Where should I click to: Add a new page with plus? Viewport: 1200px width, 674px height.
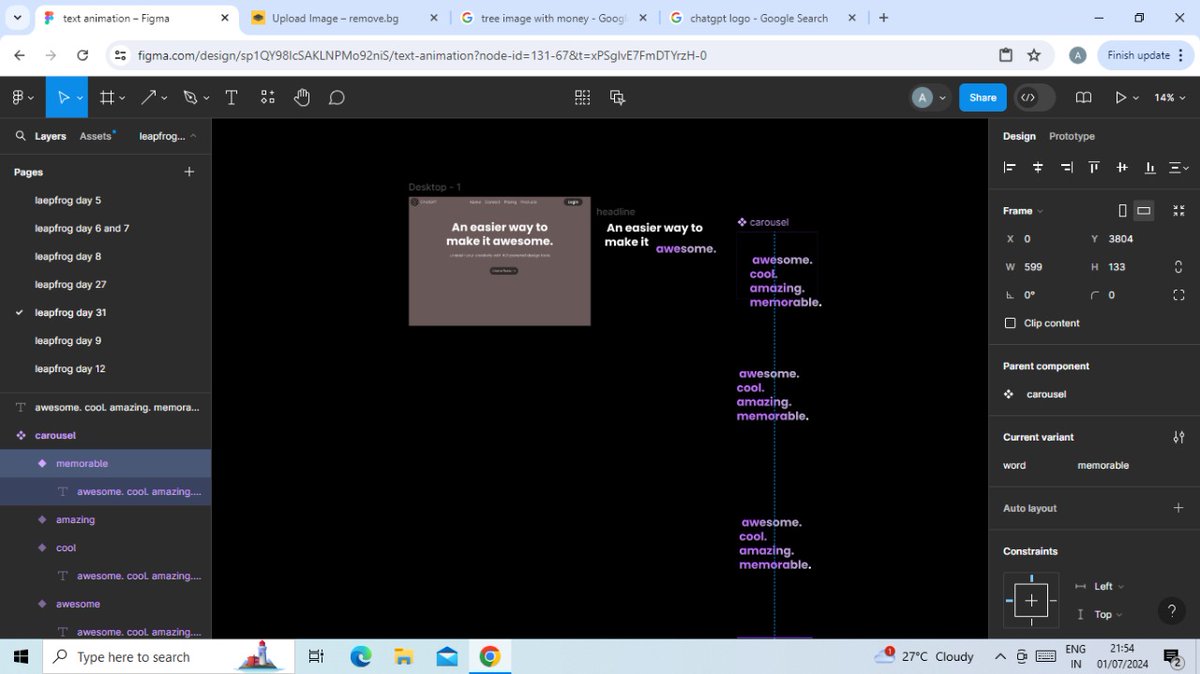[x=189, y=172]
